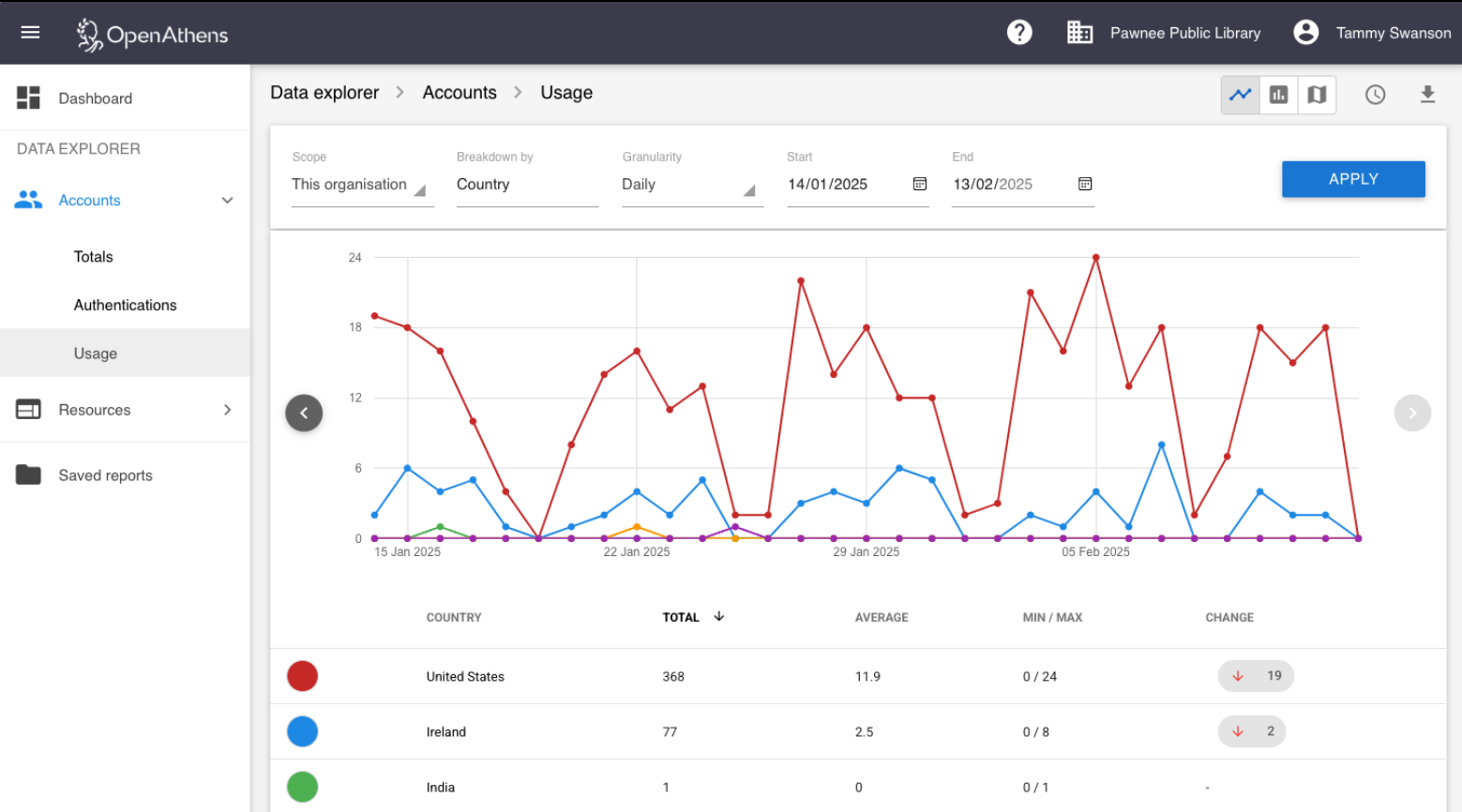
Task: Click the Pawnee Public Library organisation icon
Action: 1079,32
